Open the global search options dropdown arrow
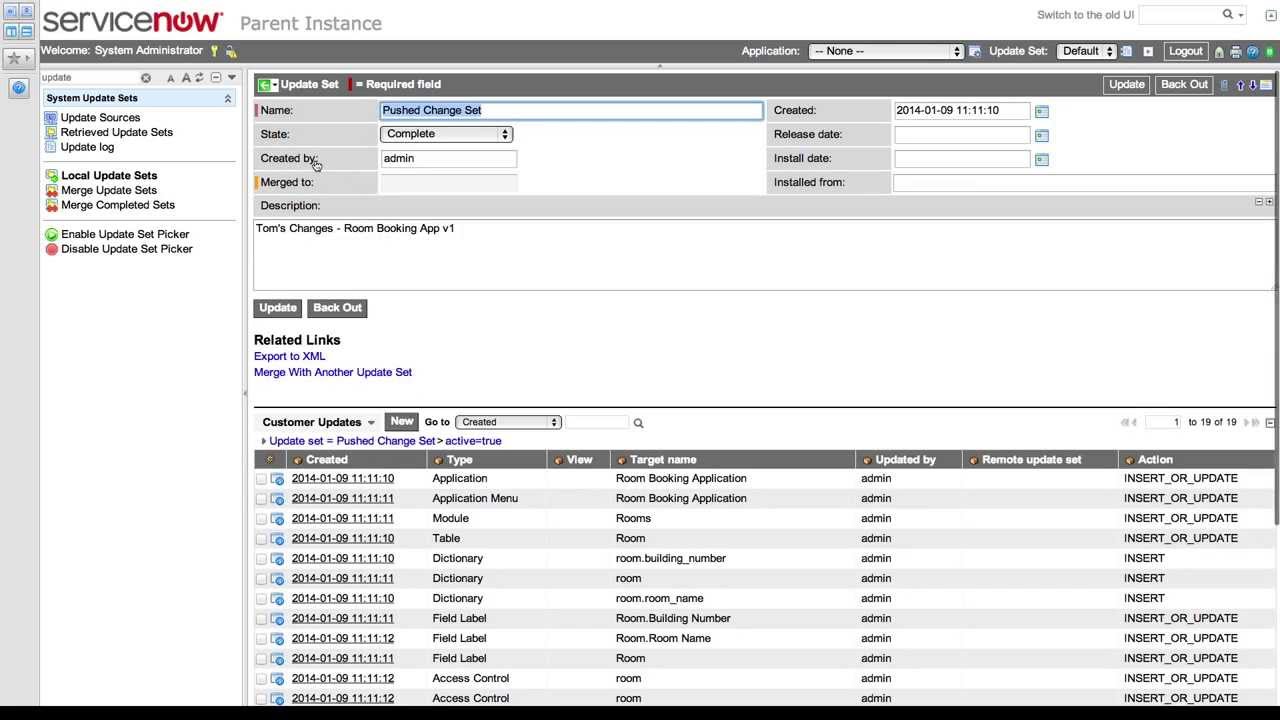Screen dimensions: 1280x720 (x=1241, y=15)
